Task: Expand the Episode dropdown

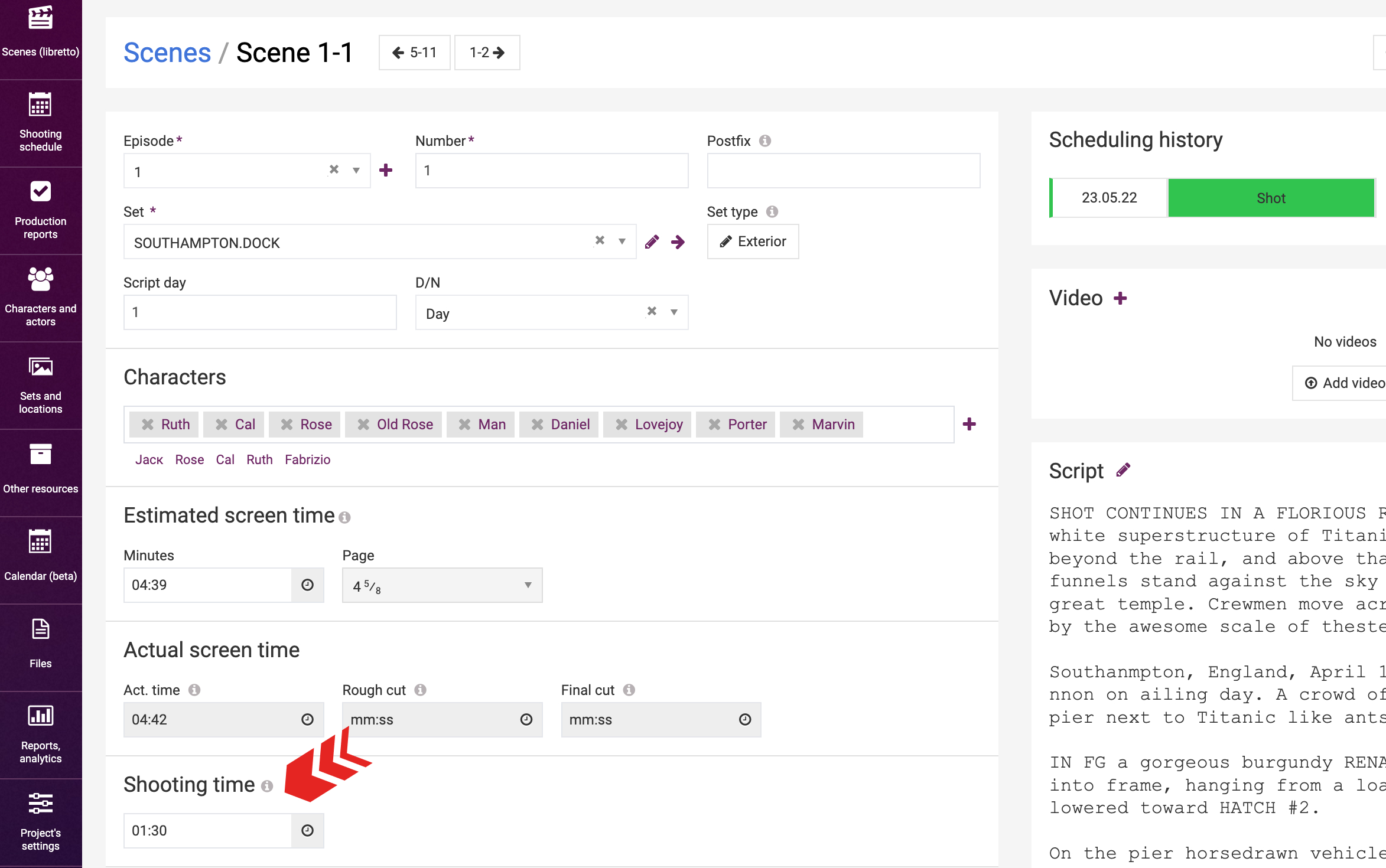Action: (356, 171)
